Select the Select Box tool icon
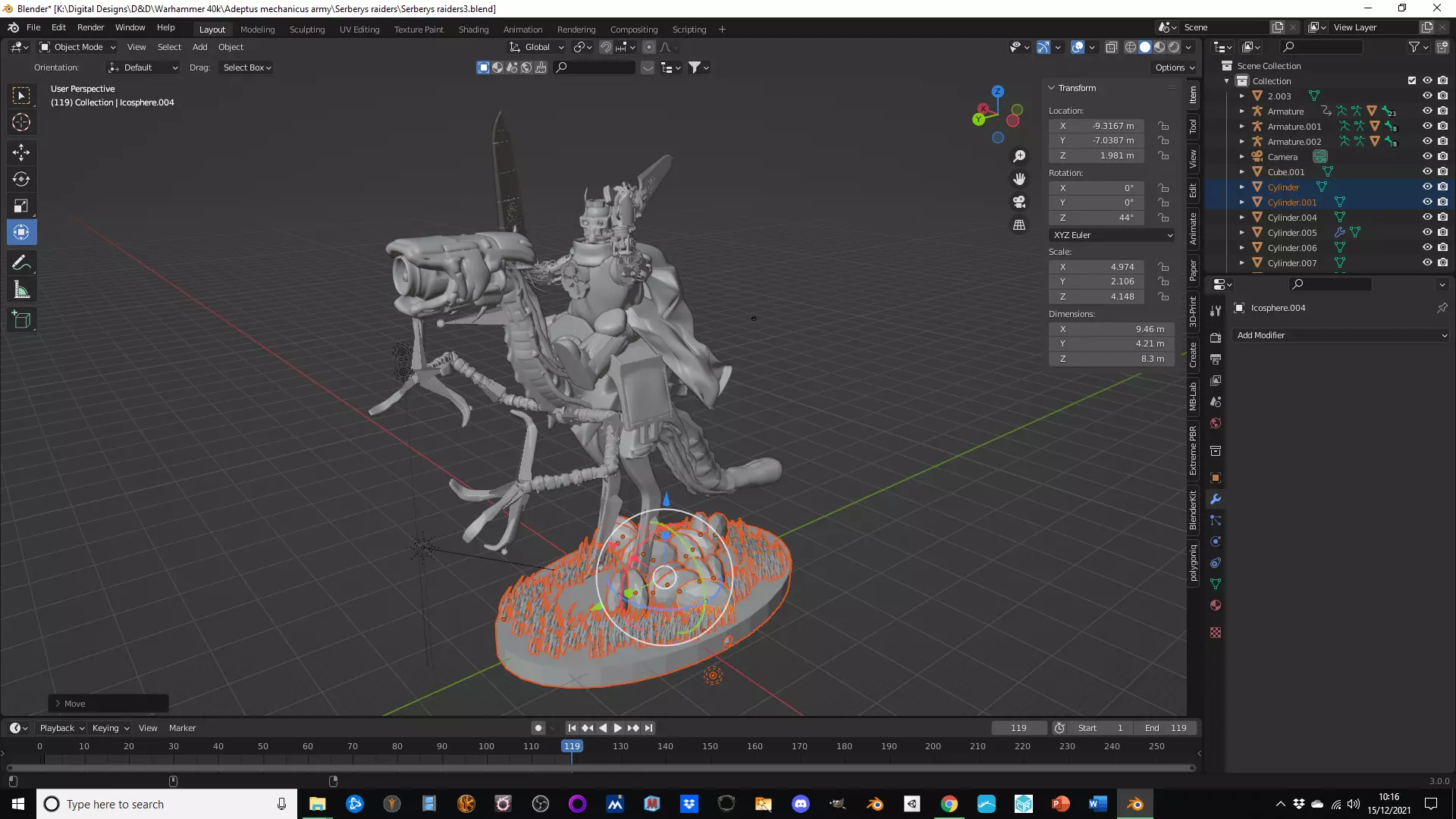This screenshot has height=819, width=1456. (x=21, y=96)
